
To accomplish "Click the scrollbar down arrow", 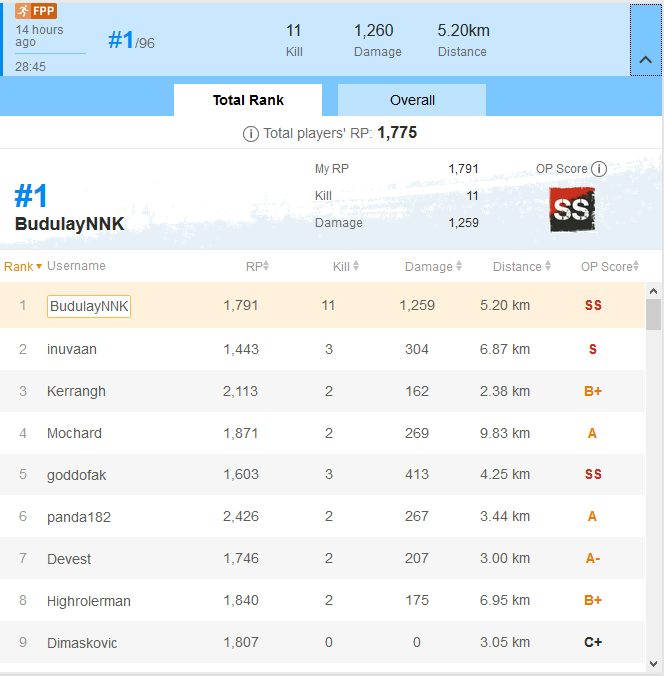I will point(653,663).
